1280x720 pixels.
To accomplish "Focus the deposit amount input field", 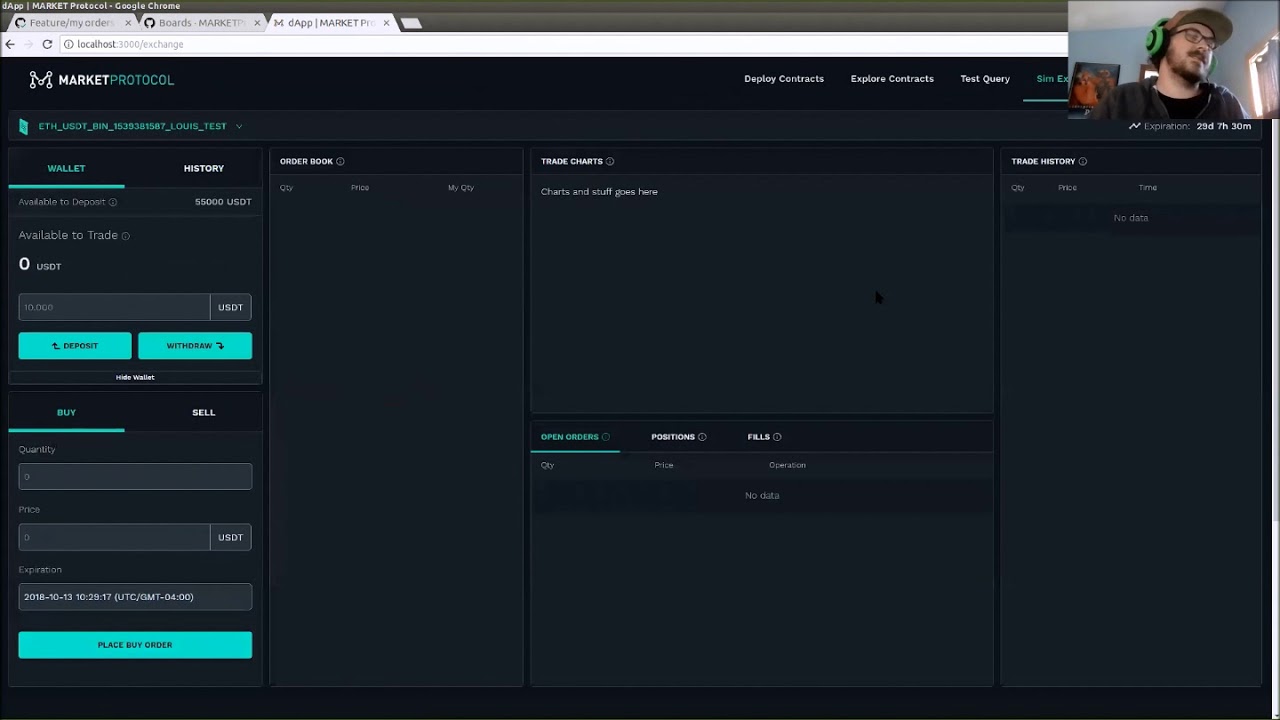I will coord(114,307).
